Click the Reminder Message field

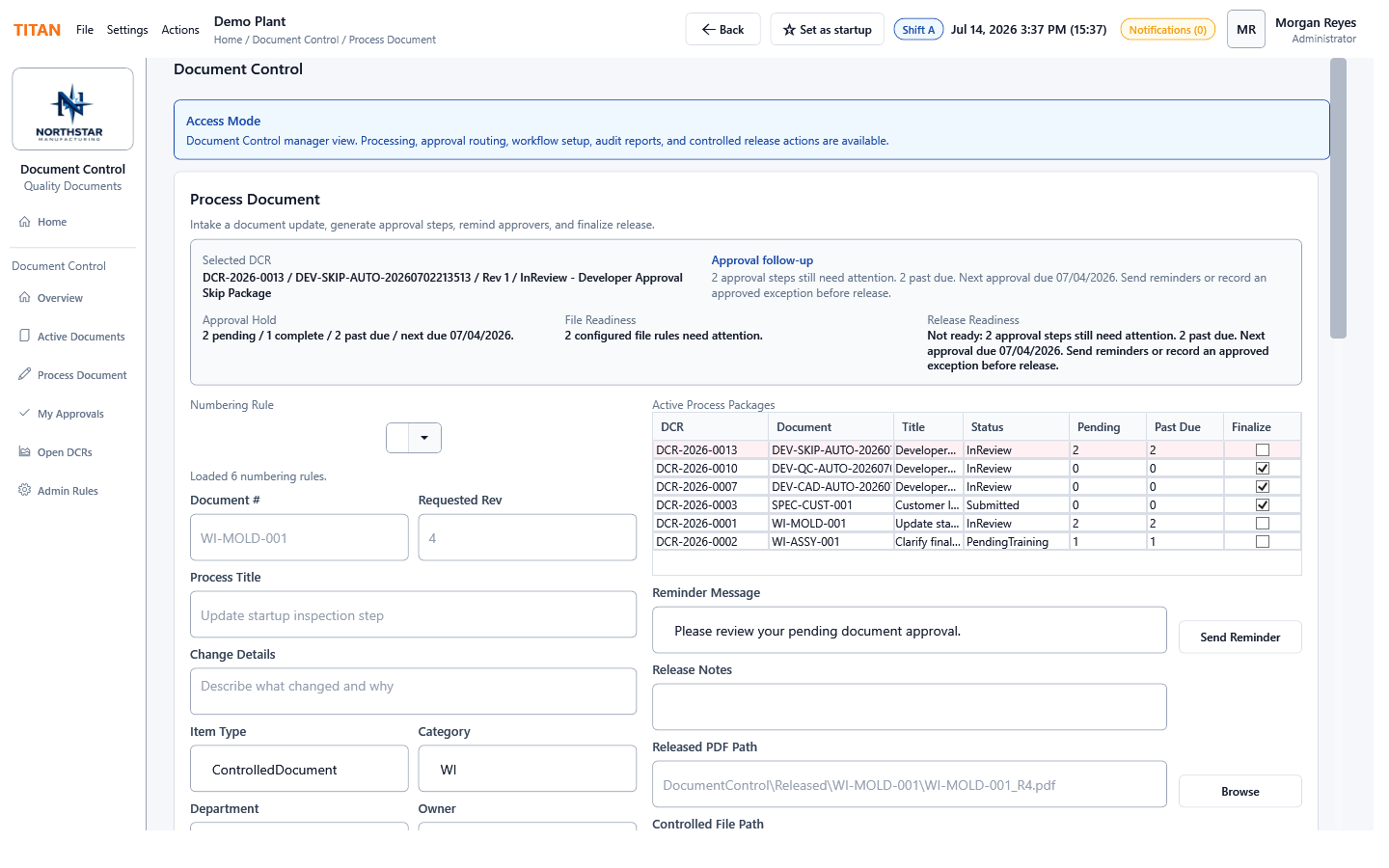(910, 631)
